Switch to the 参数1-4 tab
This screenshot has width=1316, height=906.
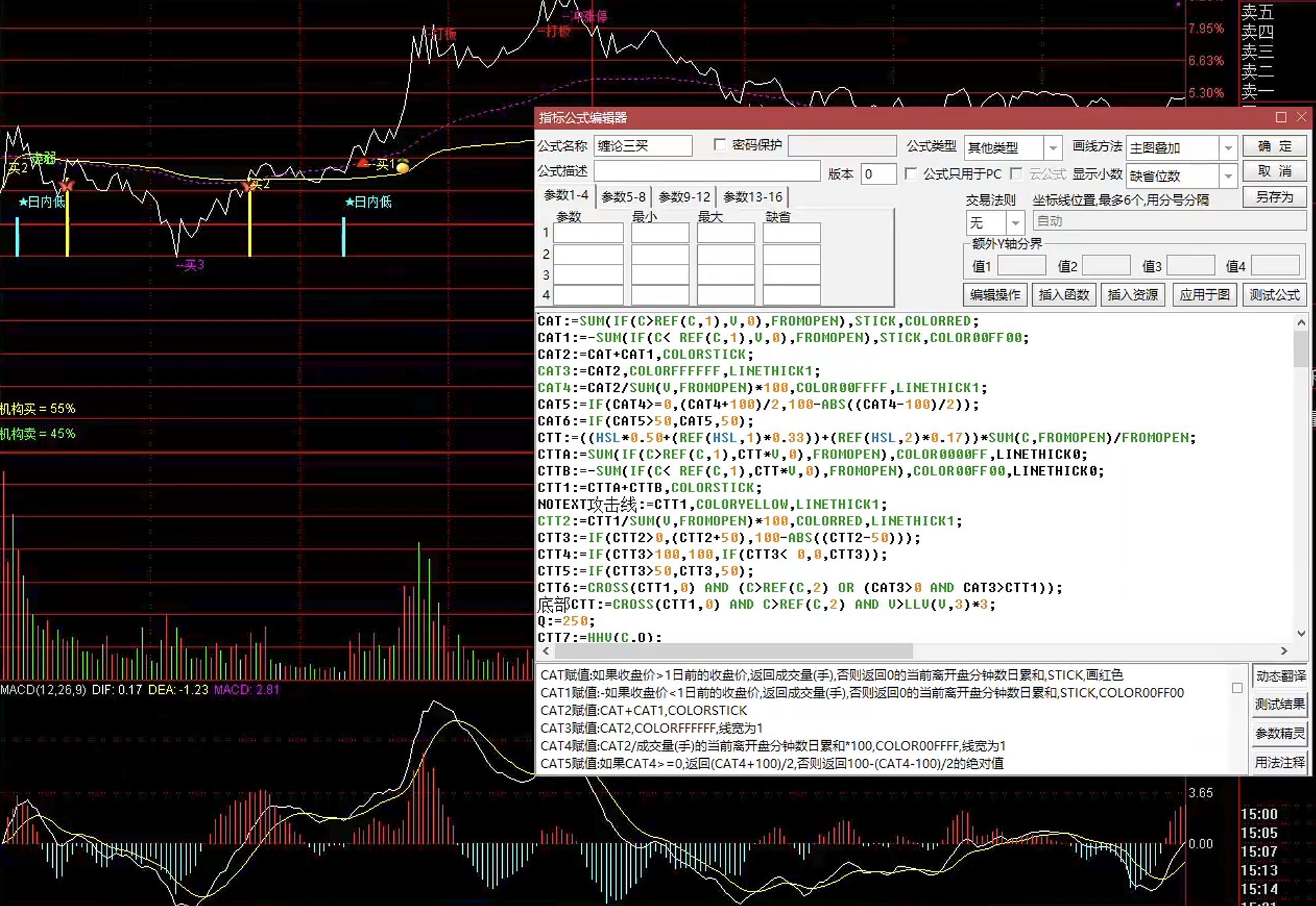(x=566, y=195)
